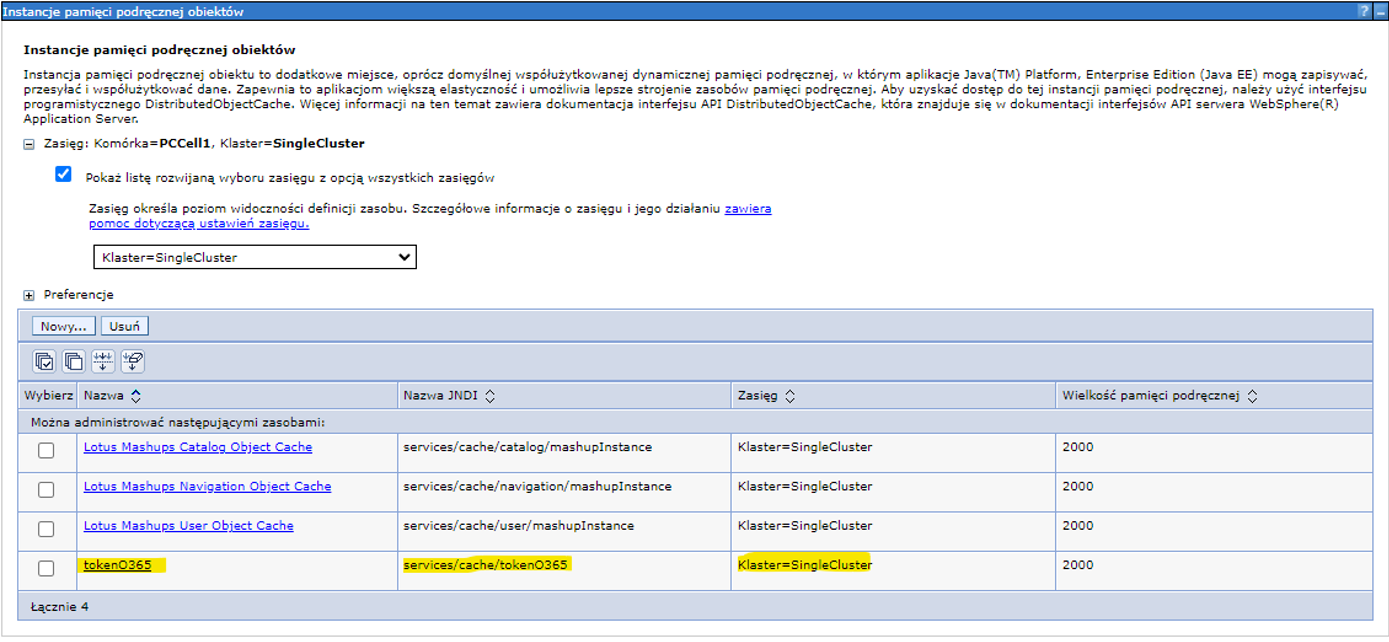The width and height of the screenshot is (1389, 642).
Task: Click the Preferencje label
Action: pyautogui.click(x=78, y=295)
